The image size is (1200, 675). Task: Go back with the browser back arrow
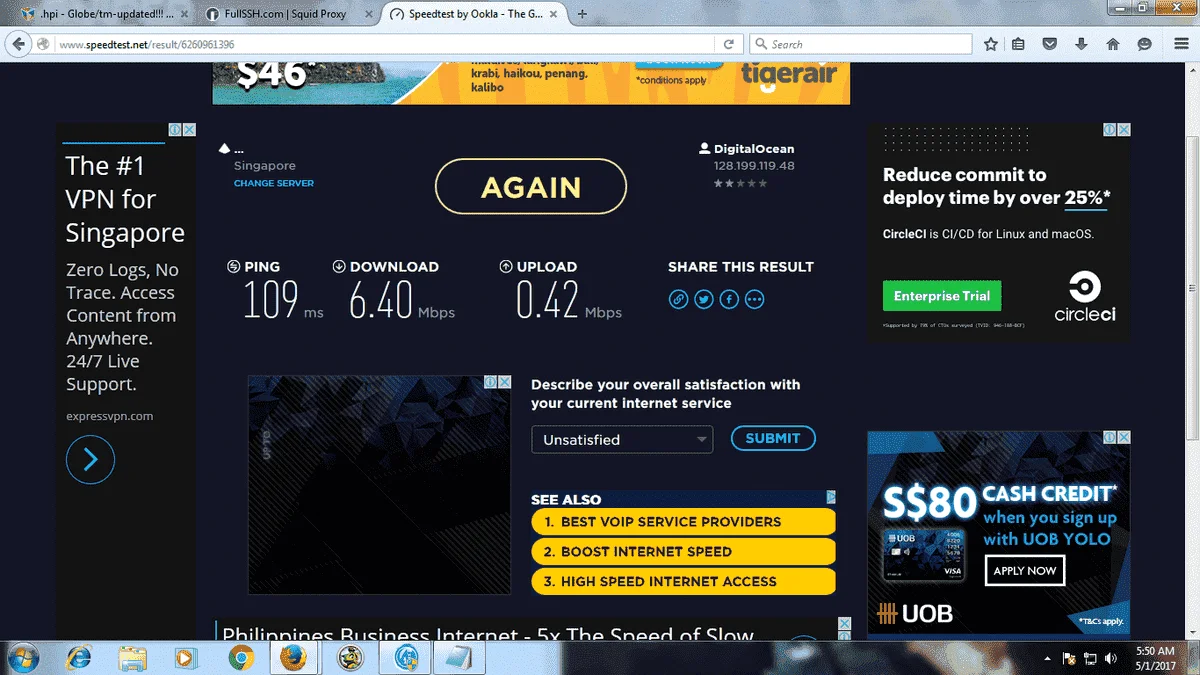(x=19, y=44)
